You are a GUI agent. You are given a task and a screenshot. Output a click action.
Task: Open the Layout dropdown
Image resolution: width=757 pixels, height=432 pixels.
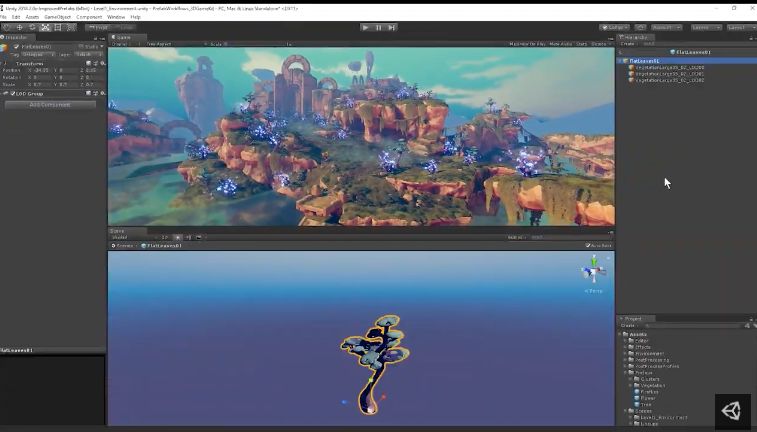pyautogui.click(x=741, y=28)
